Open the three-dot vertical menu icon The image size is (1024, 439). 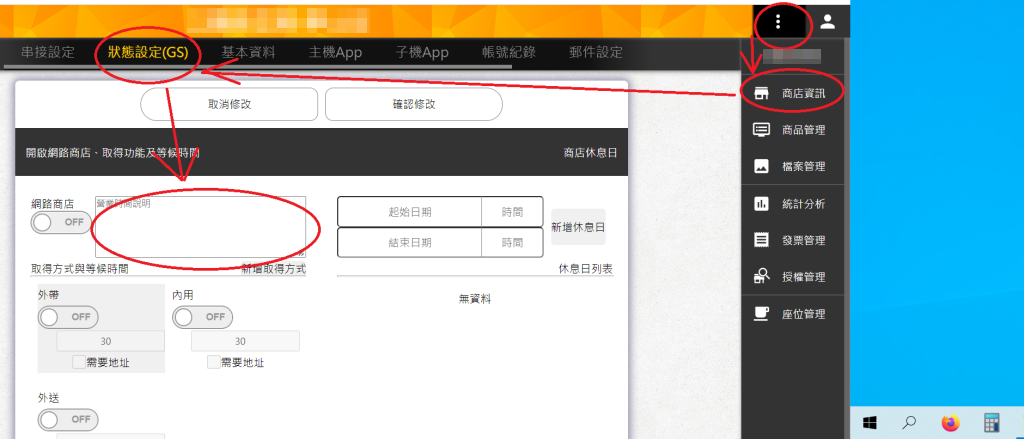click(778, 22)
